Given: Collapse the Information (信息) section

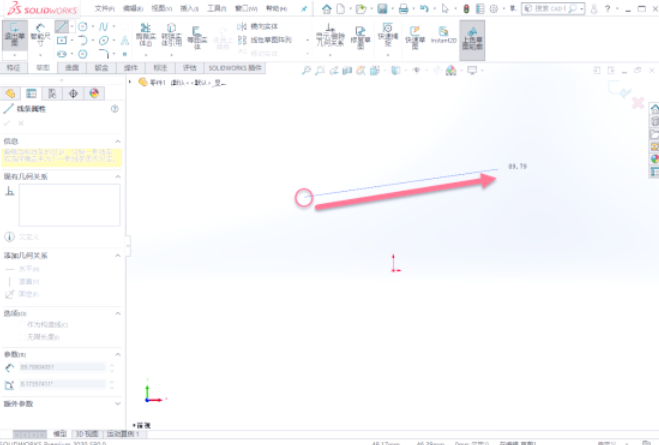Looking at the screenshot, I should coord(118,141).
